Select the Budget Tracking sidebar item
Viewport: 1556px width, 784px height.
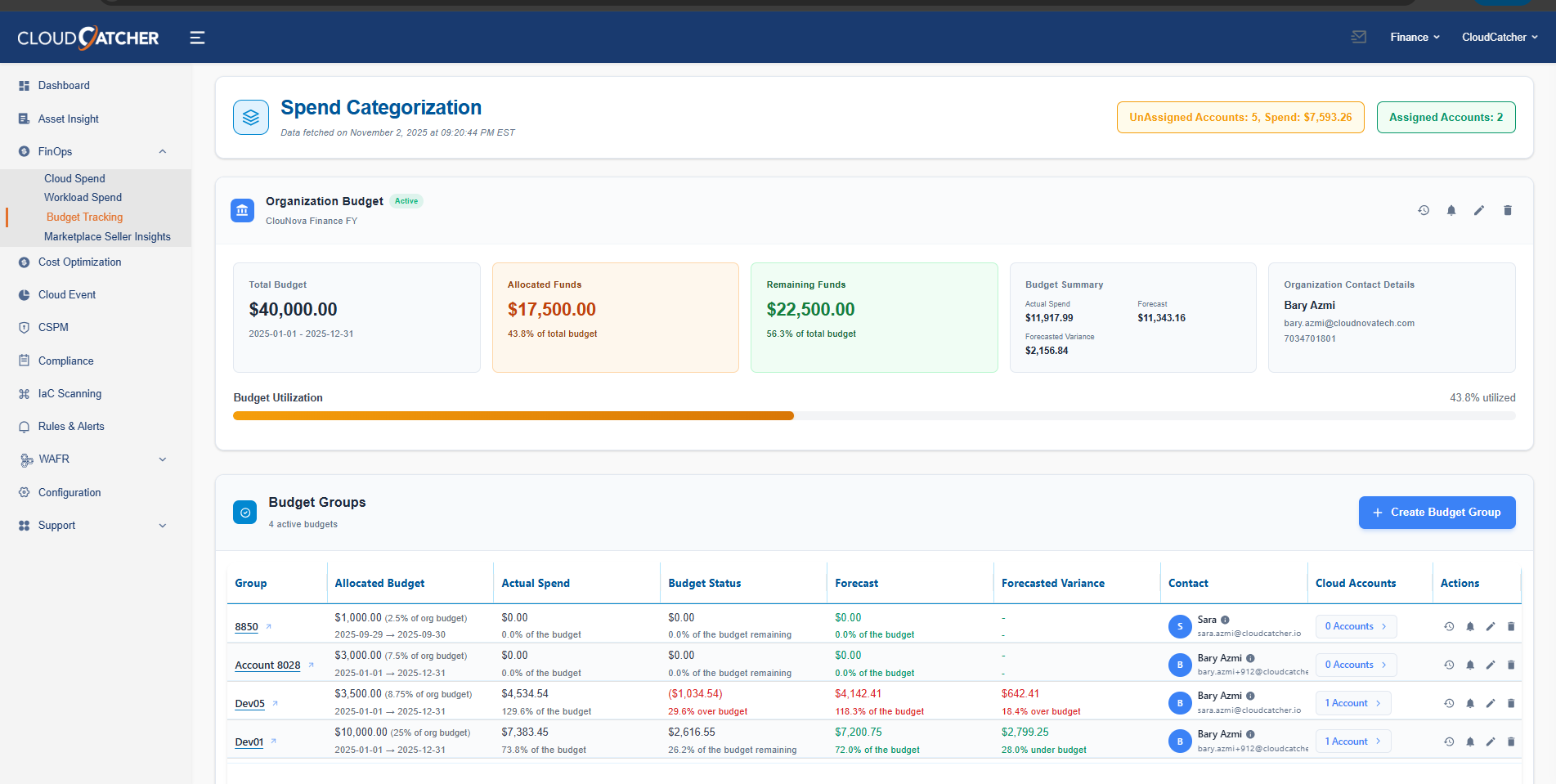[x=84, y=217]
